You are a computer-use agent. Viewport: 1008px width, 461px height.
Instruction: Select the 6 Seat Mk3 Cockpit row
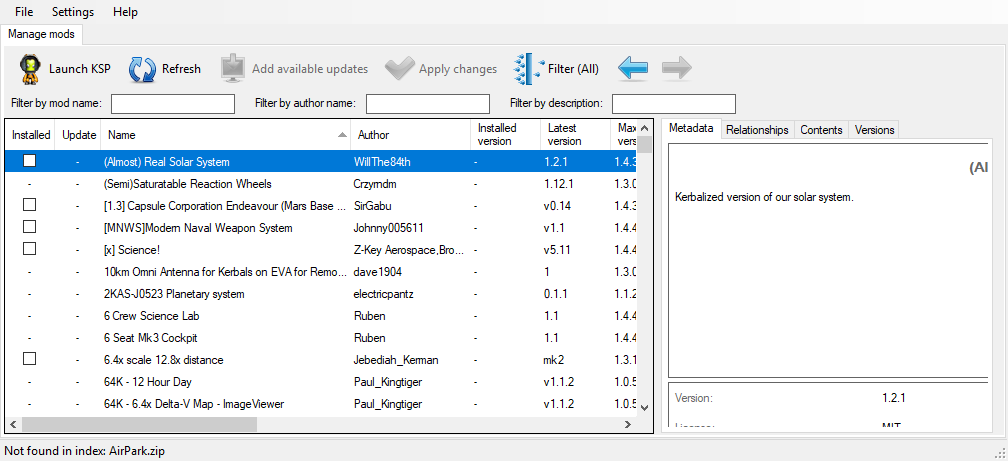(321, 338)
